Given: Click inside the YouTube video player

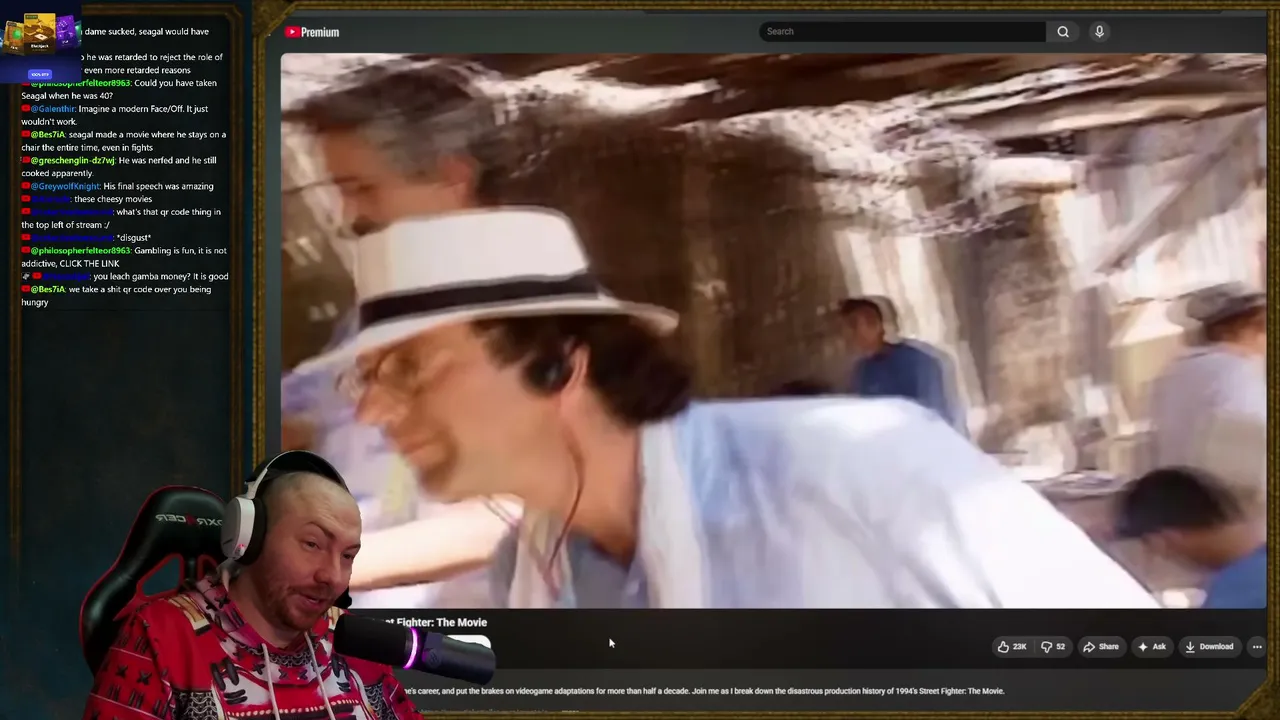Looking at the screenshot, I should tap(773, 330).
